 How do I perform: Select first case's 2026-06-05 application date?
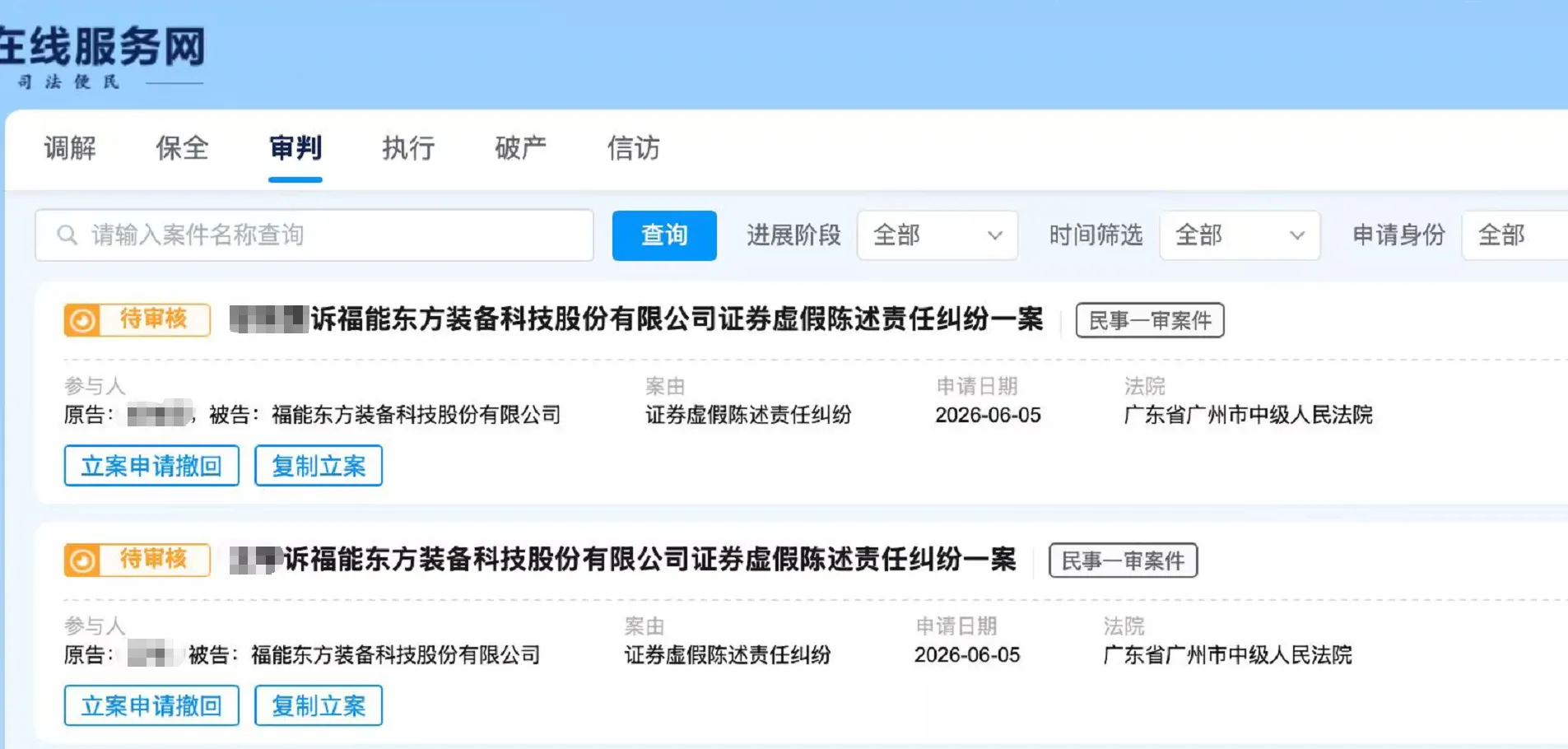(988, 415)
